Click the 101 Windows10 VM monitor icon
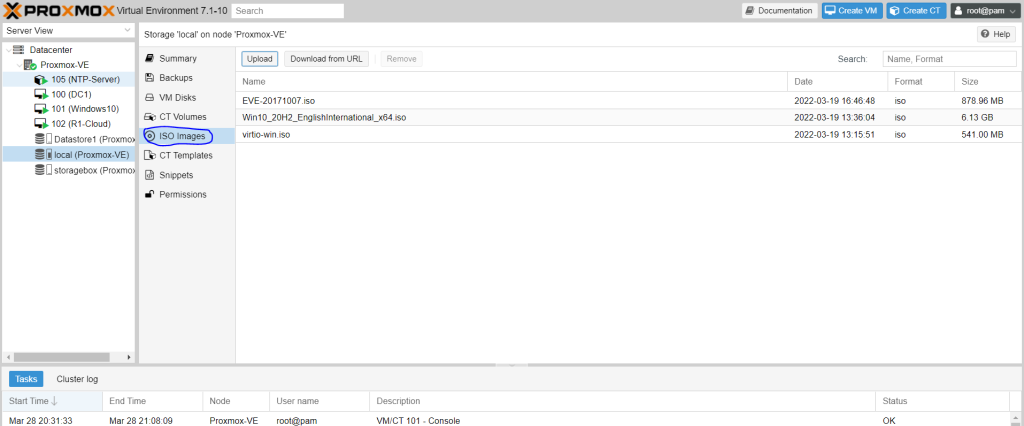This screenshot has width=1024, height=426. click(42, 109)
